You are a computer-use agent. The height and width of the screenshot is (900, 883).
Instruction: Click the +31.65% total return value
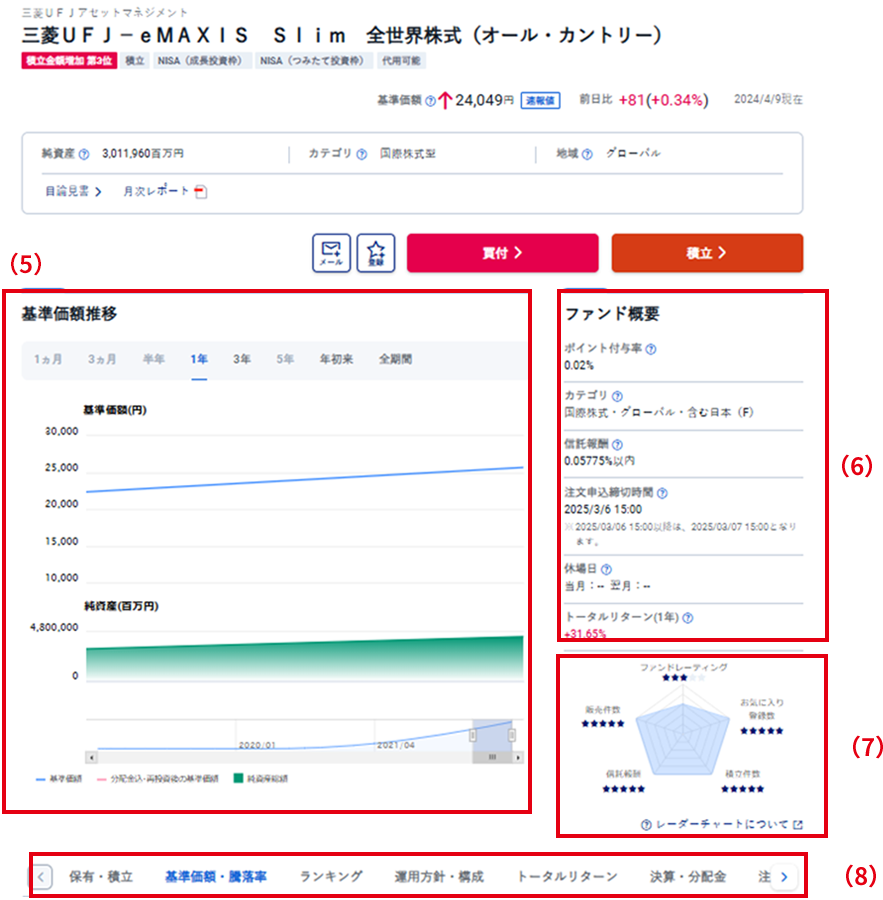click(x=585, y=634)
